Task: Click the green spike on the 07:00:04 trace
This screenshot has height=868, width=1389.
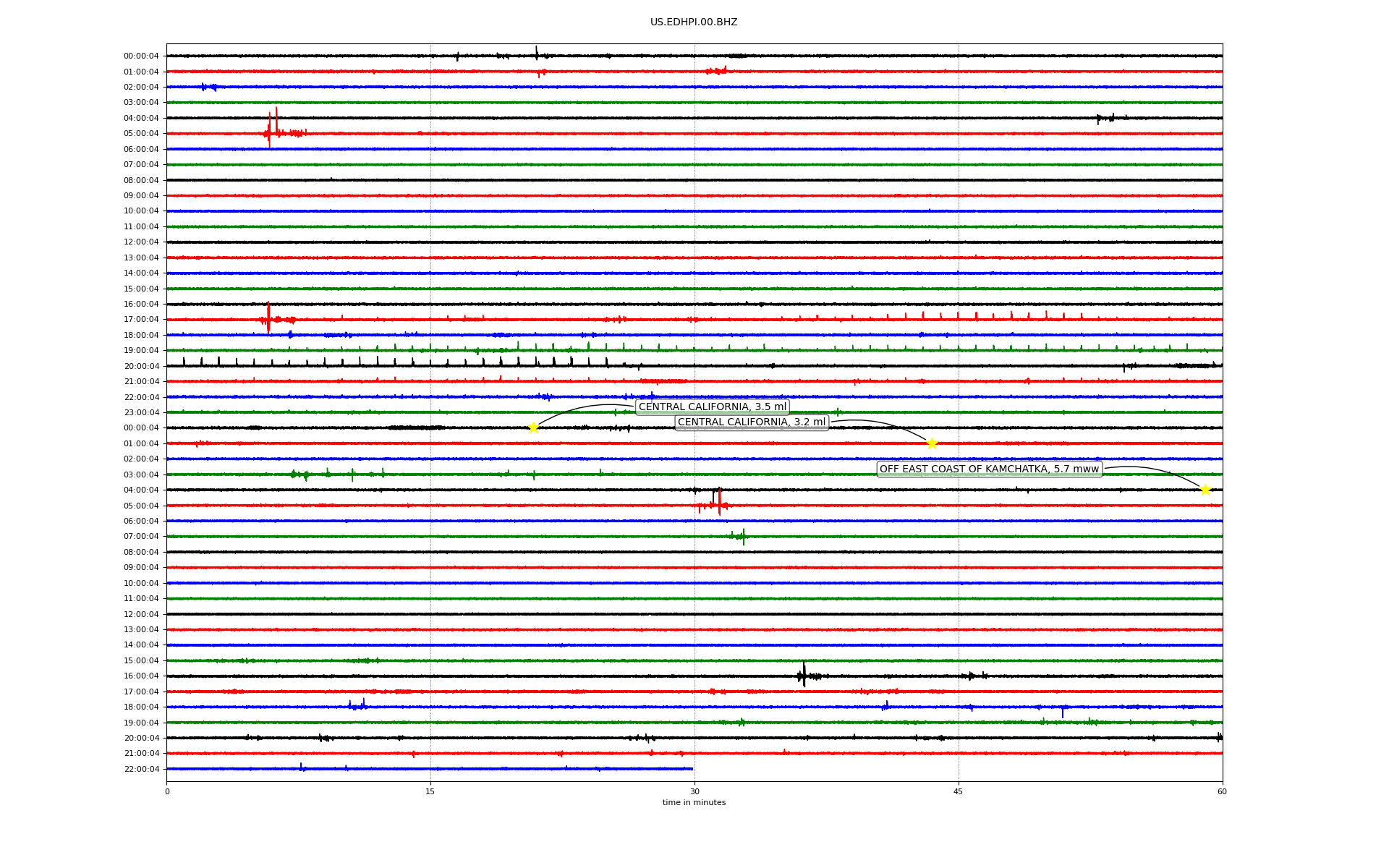Action: pyautogui.click(x=744, y=536)
